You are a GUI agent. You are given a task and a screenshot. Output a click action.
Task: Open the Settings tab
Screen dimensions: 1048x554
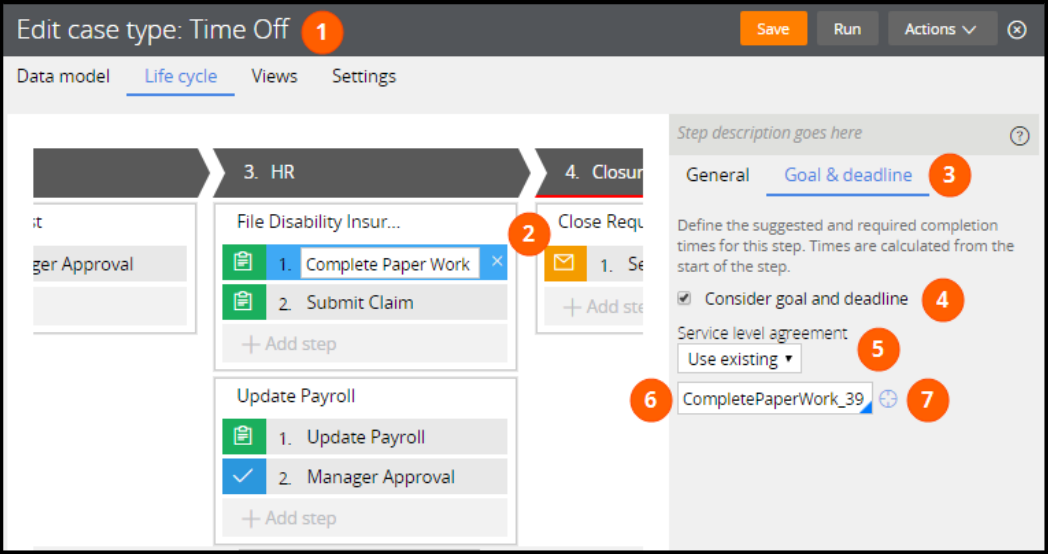364,76
